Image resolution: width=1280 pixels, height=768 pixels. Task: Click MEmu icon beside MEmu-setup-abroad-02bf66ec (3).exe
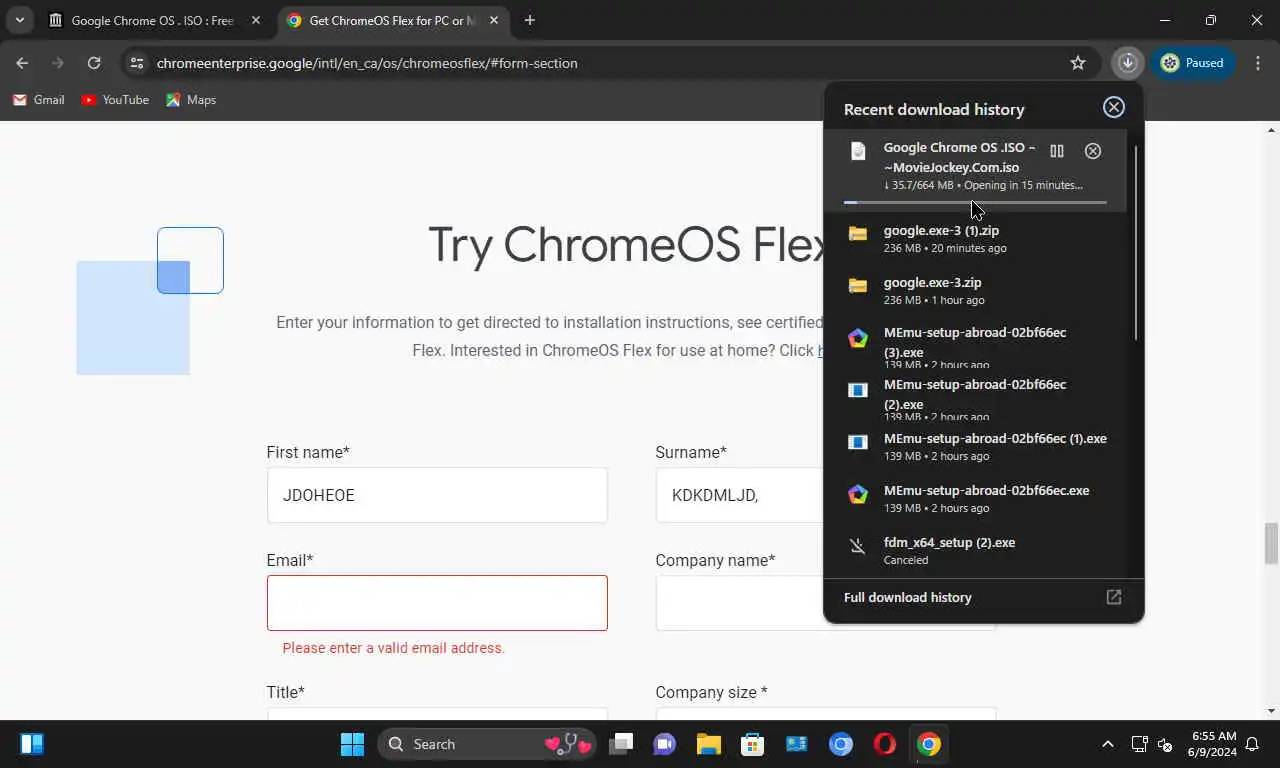(x=858, y=338)
